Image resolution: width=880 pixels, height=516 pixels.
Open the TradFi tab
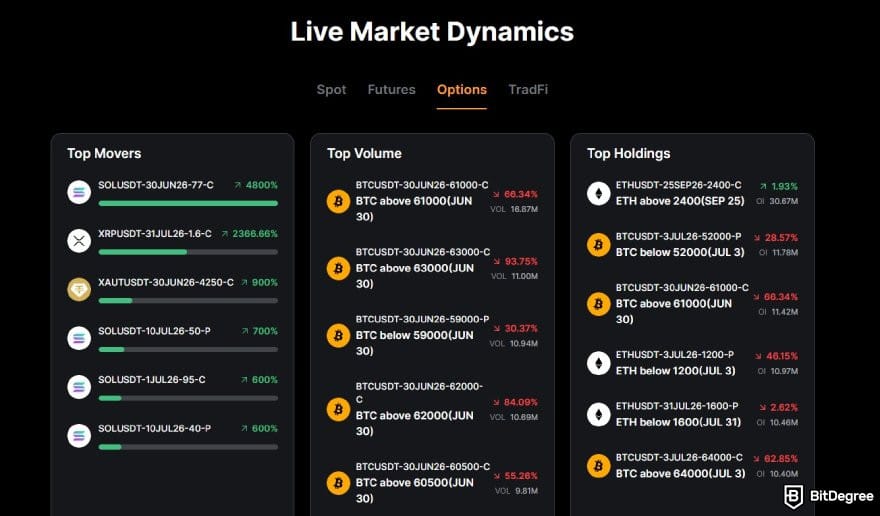click(528, 90)
